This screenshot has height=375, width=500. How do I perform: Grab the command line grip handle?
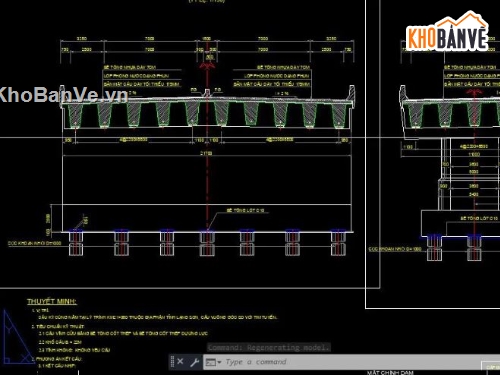[x=172, y=362]
